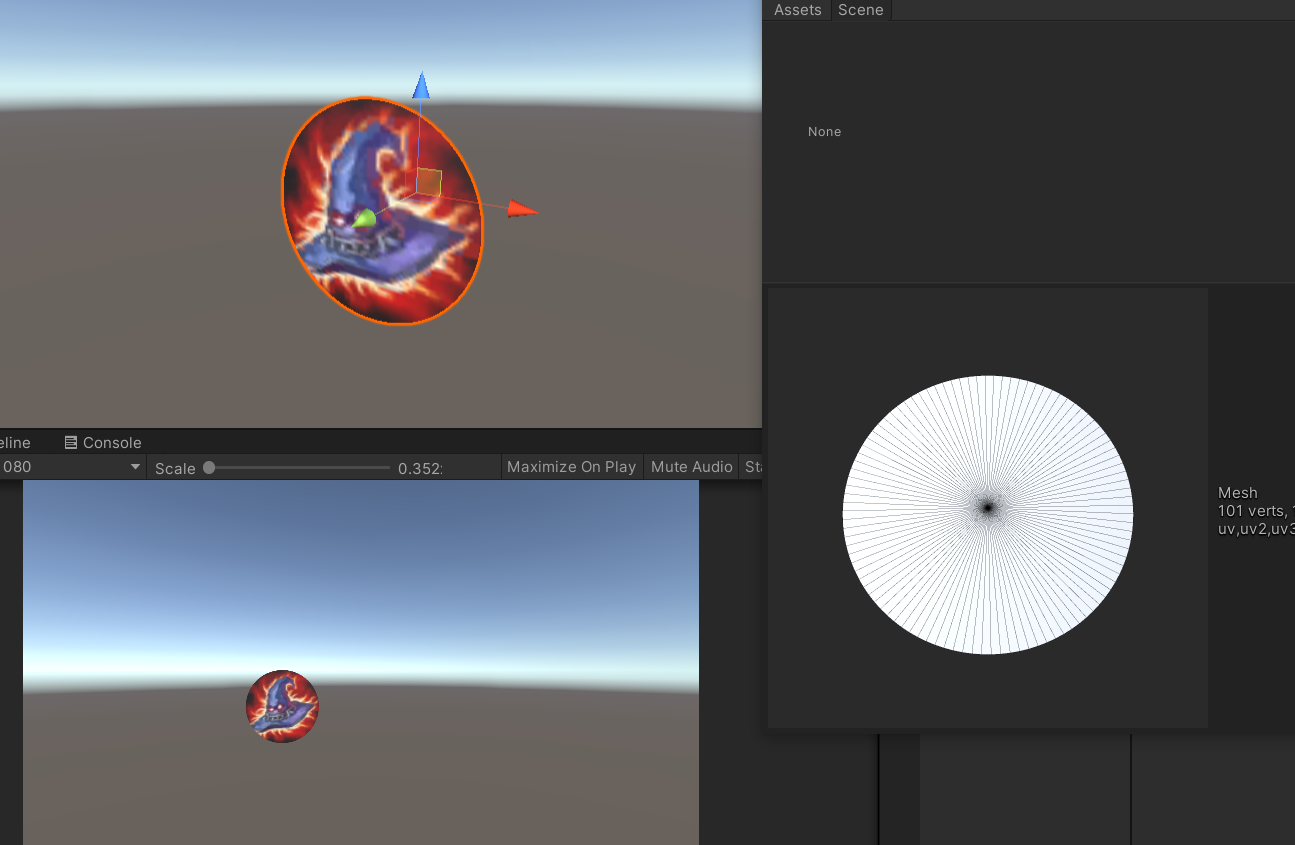
Task: Click the blue Y-axis gizmo arrow
Action: click(x=421, y=85)
